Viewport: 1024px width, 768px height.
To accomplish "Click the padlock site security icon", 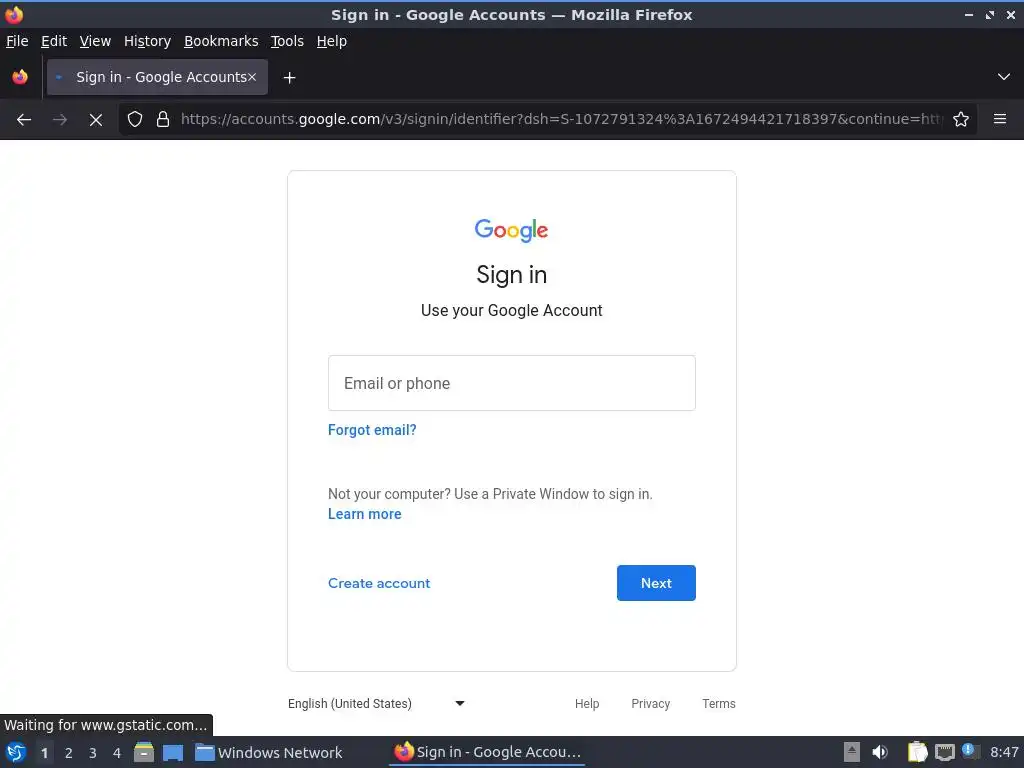I will [x=163, y=119].
